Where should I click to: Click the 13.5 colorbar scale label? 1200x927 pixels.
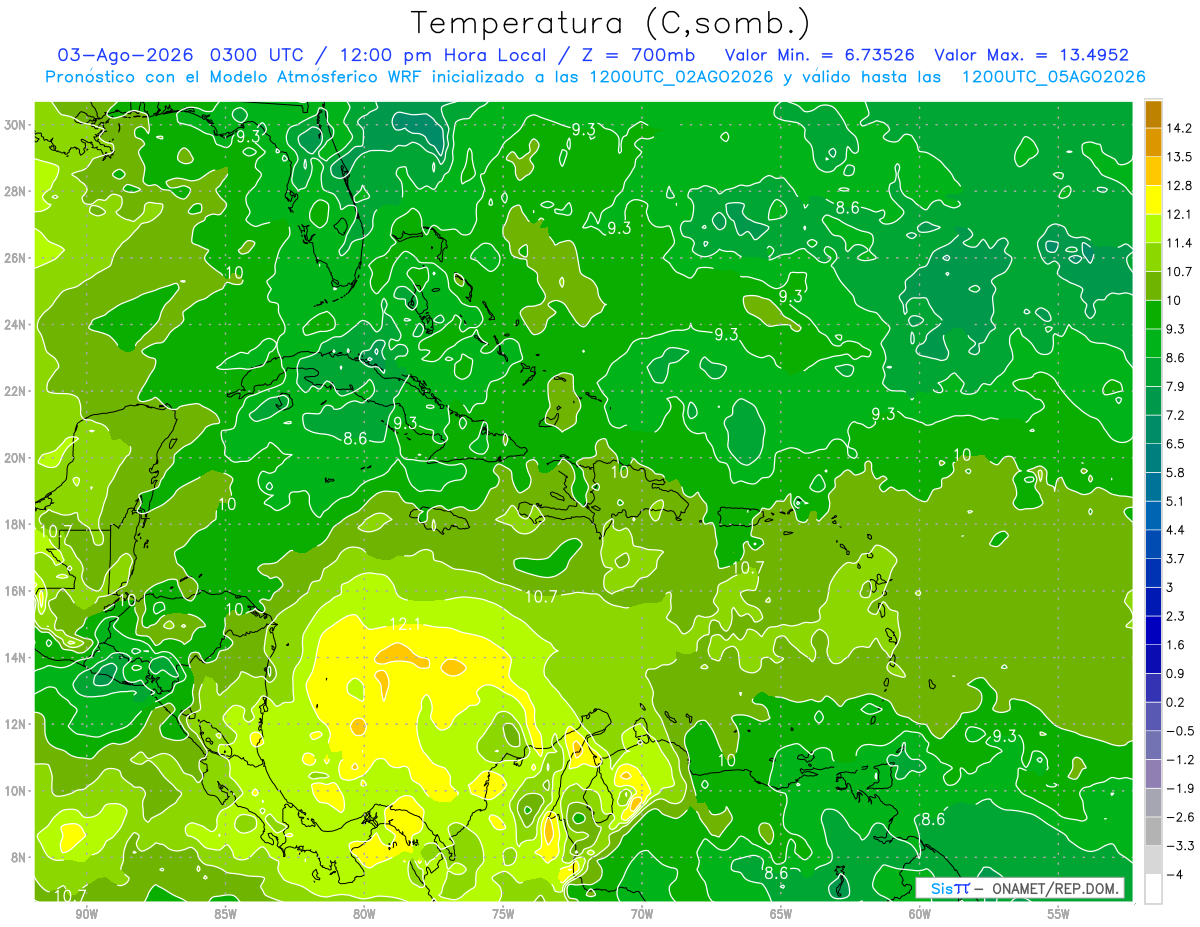click(x=1178, y=157)
